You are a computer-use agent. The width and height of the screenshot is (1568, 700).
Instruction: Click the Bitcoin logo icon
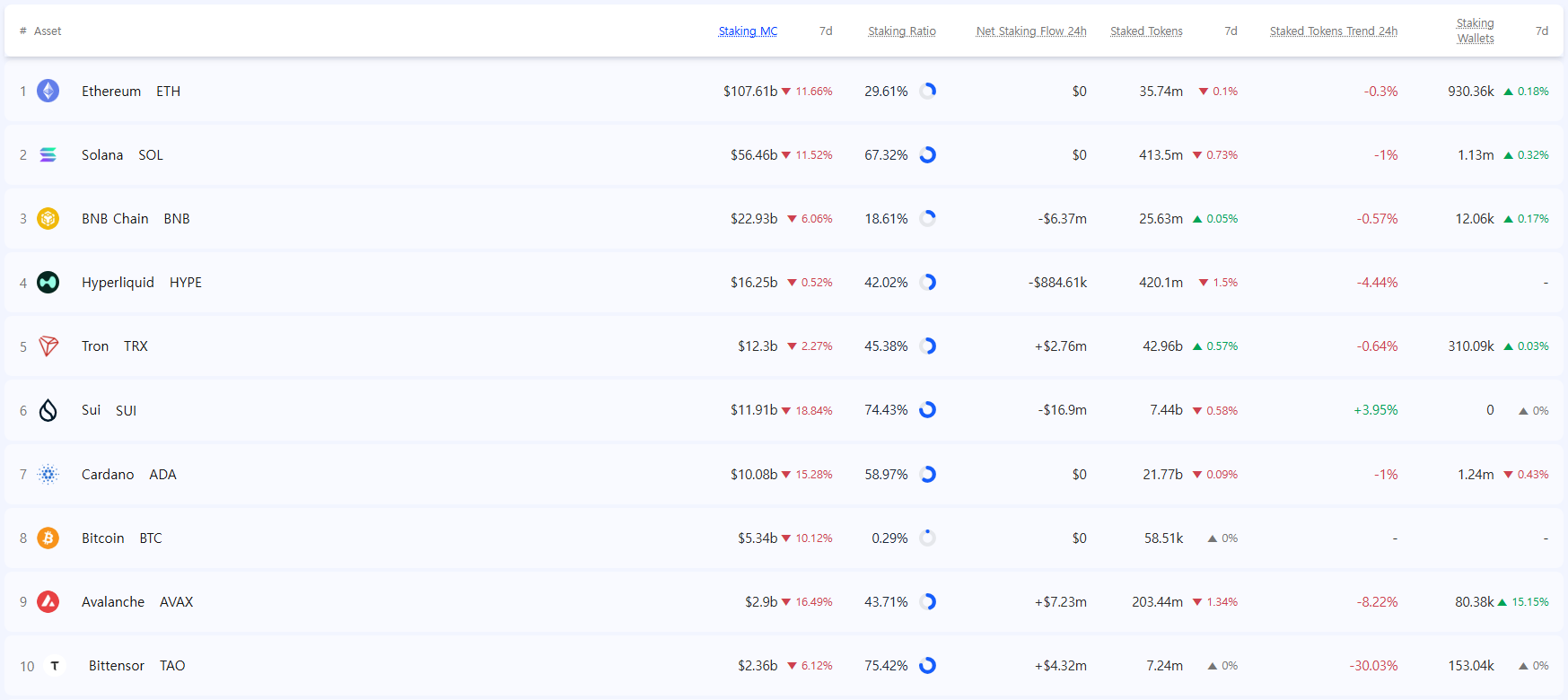(x=48, y=538)
